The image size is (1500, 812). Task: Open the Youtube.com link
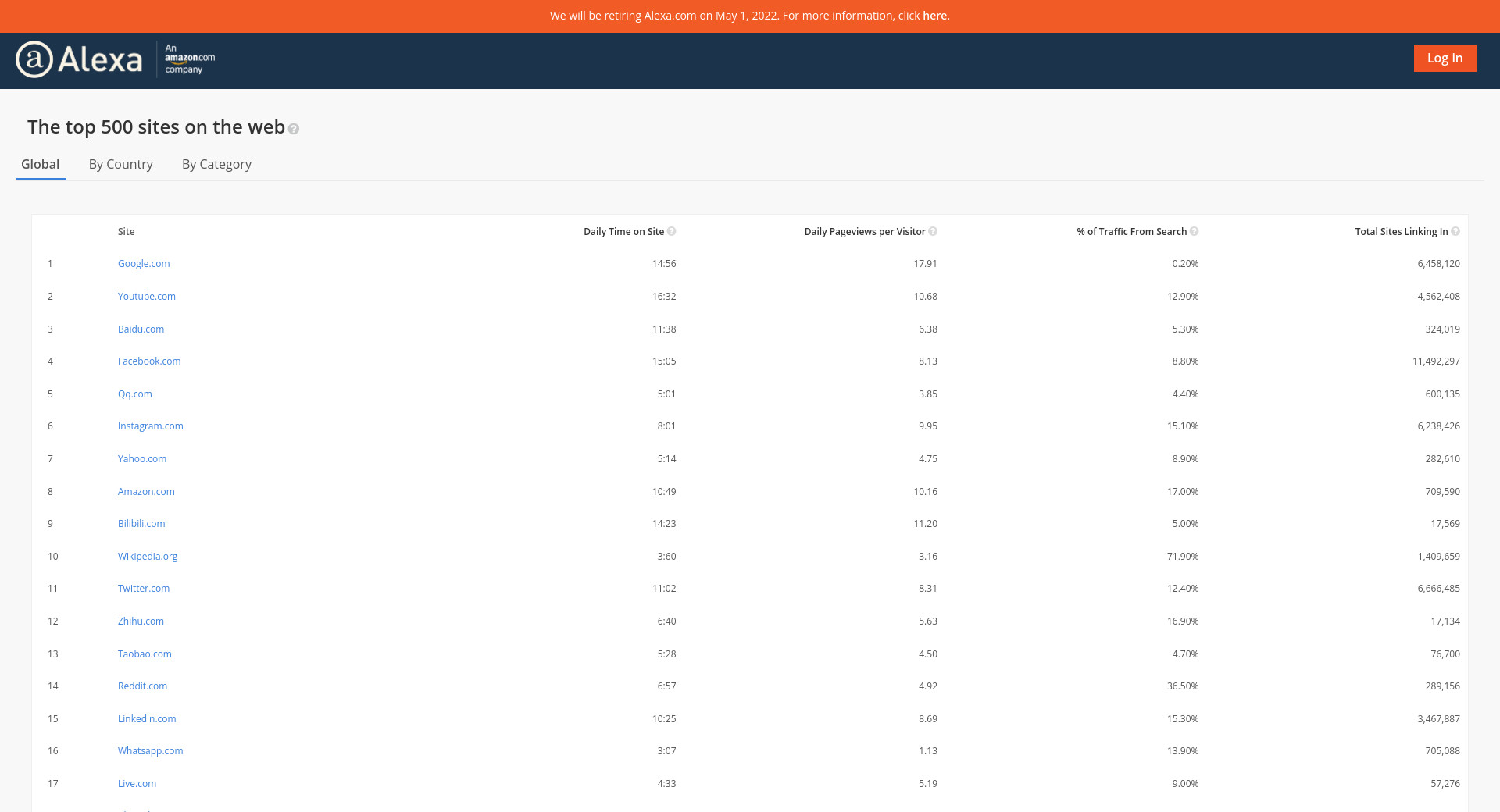147,297
